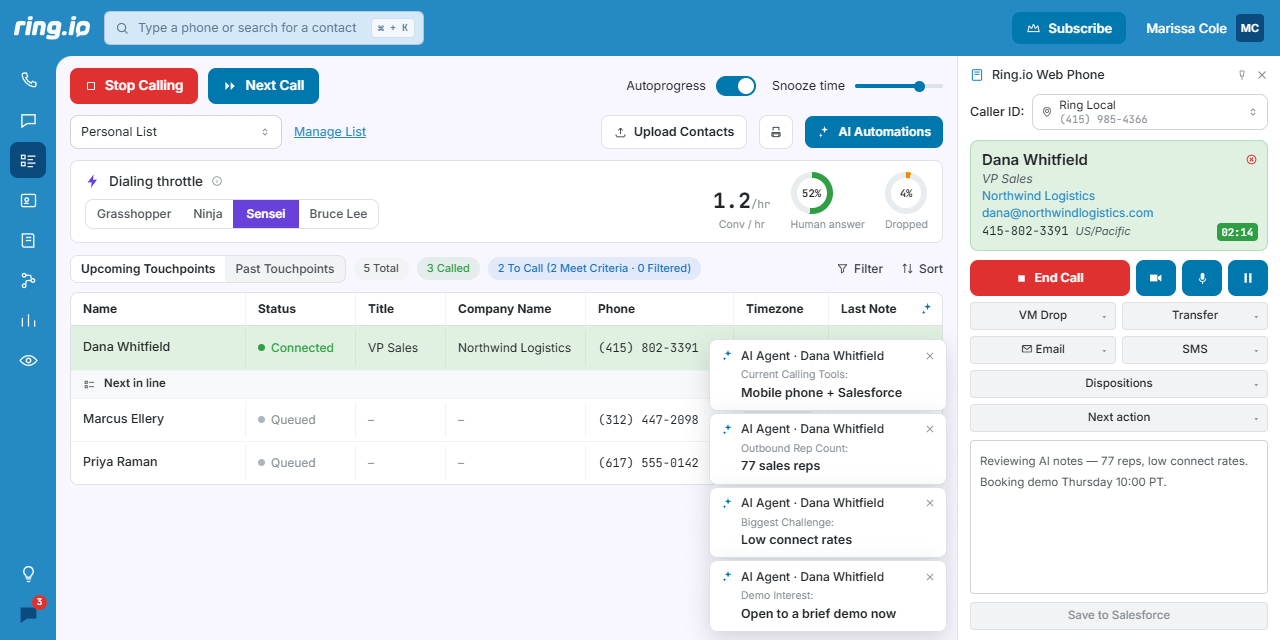The image size is (1280, 640).
Task: Expand the Dispositions dropdown
Action: click(x=1119, y=383)
